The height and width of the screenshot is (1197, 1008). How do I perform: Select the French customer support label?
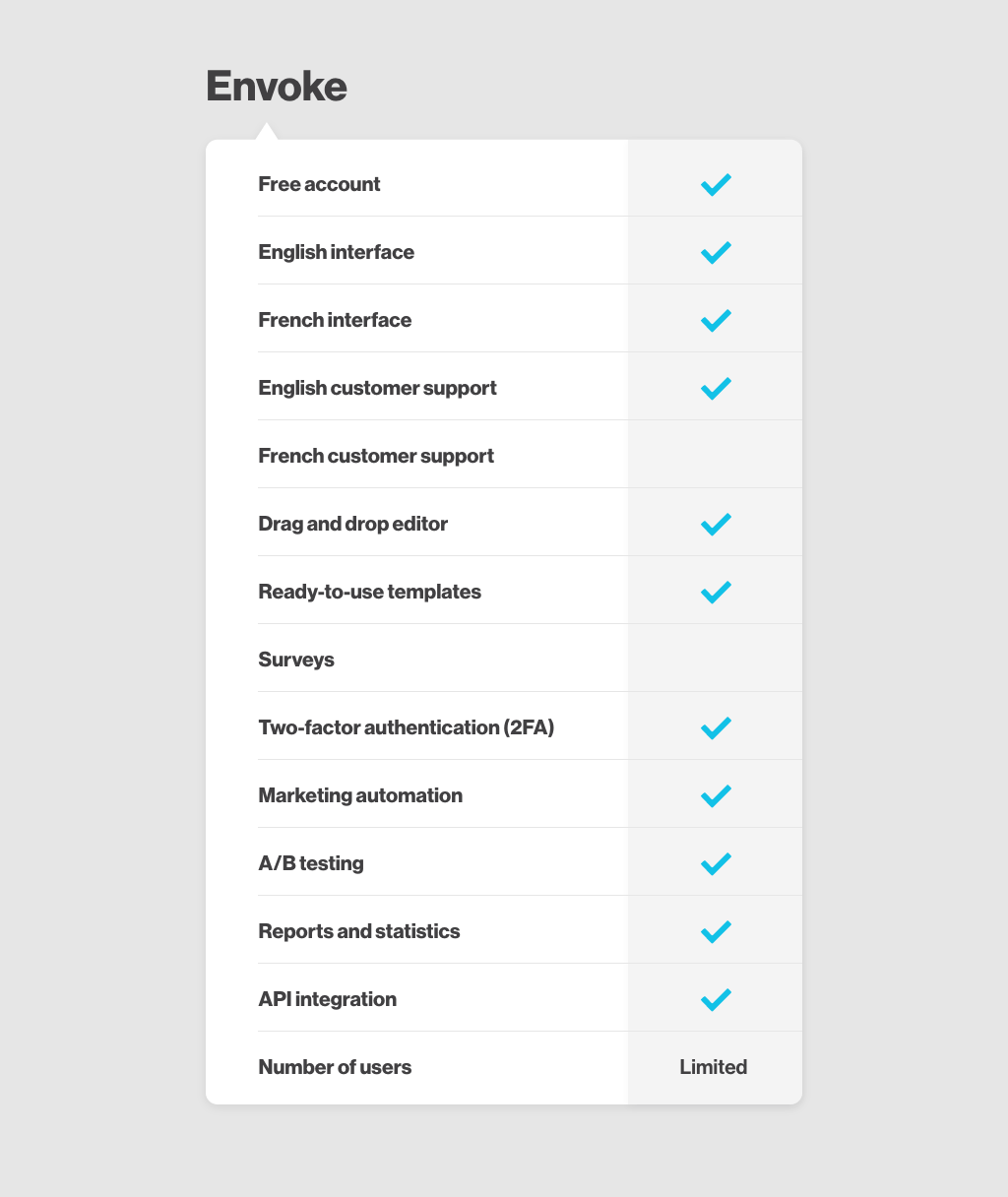[376, 456]
